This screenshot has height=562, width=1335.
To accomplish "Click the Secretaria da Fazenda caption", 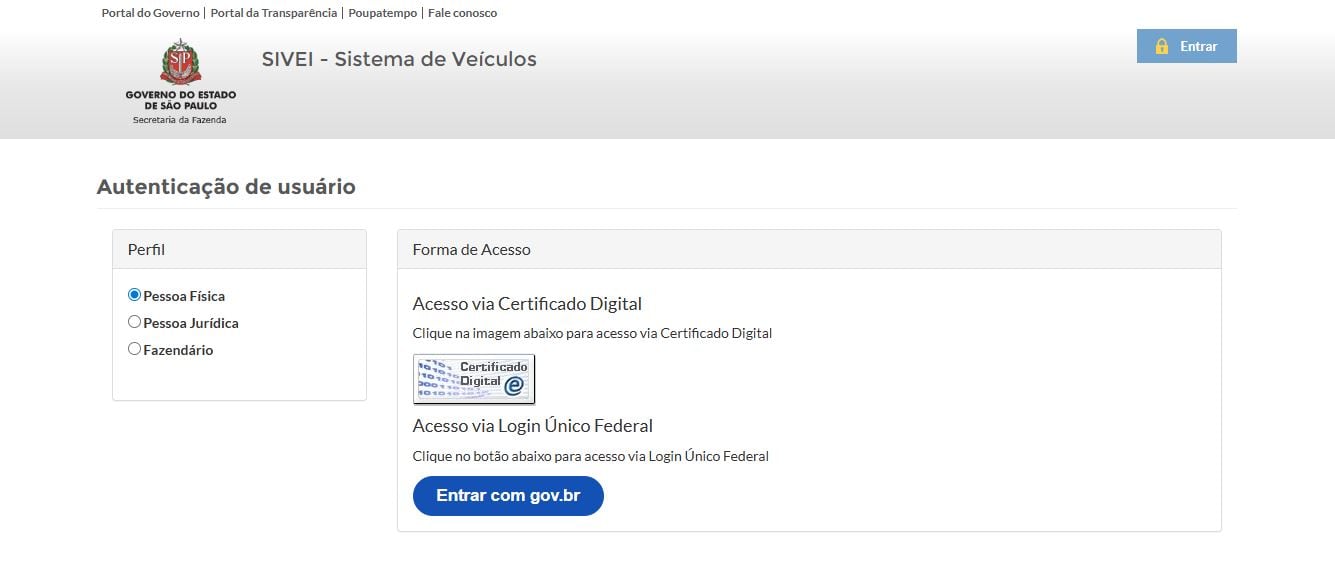I will point(180,120).
